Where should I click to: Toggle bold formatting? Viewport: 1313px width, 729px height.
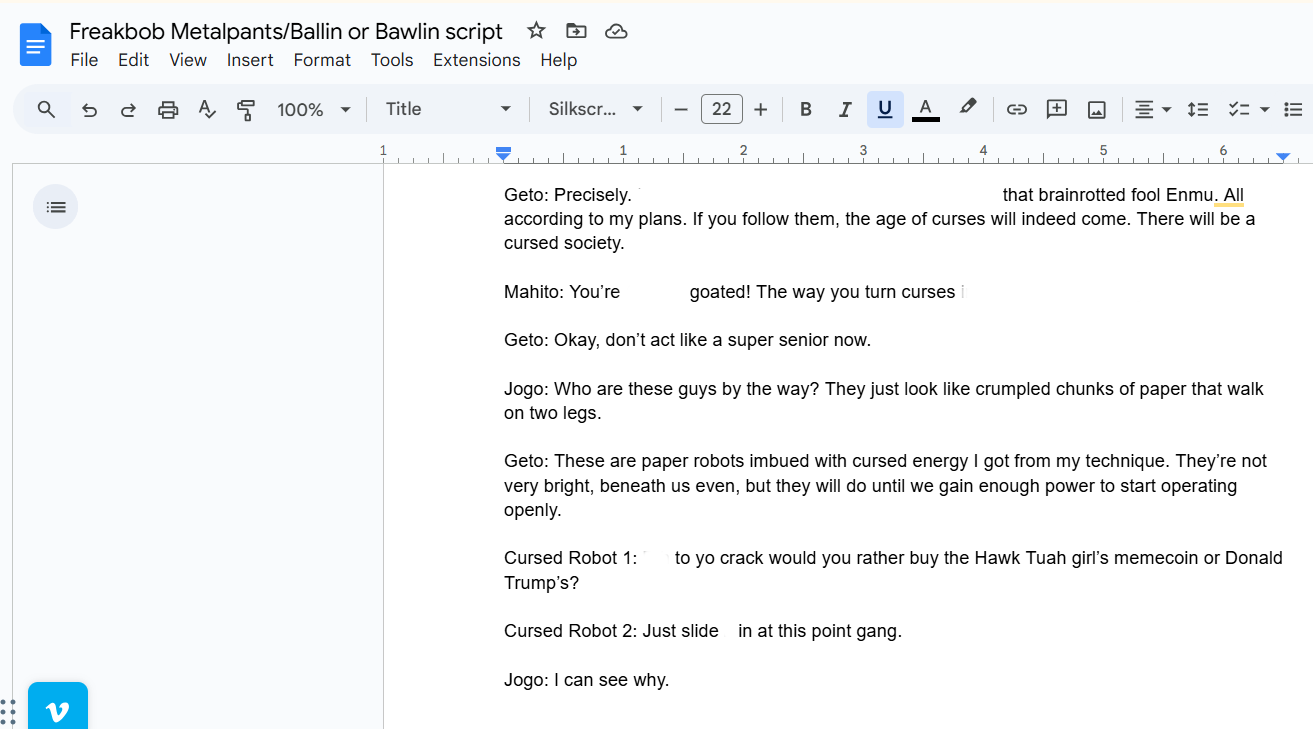tap(806, 110)
